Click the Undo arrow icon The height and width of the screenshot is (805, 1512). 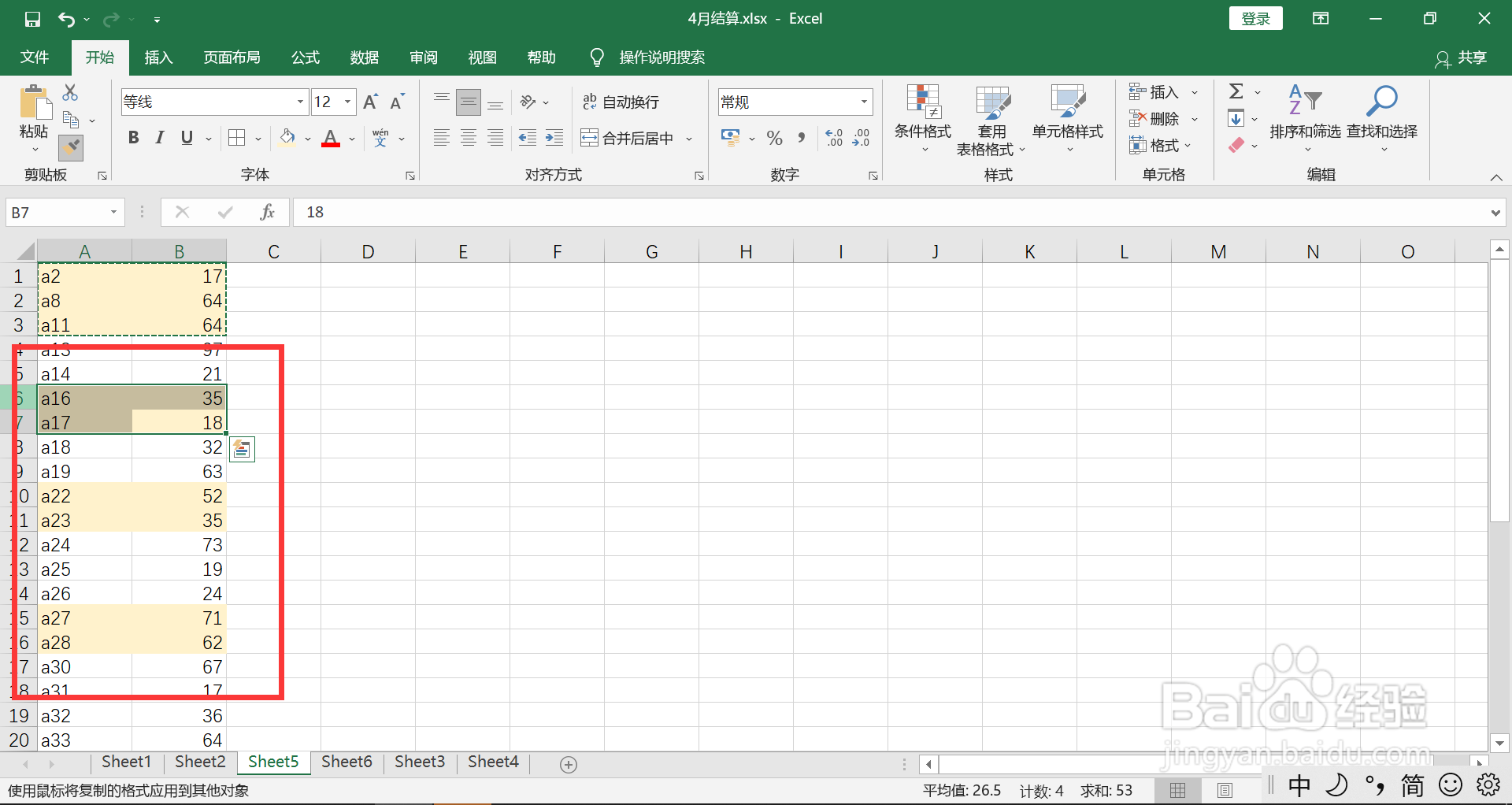click(x=66, y=19)
